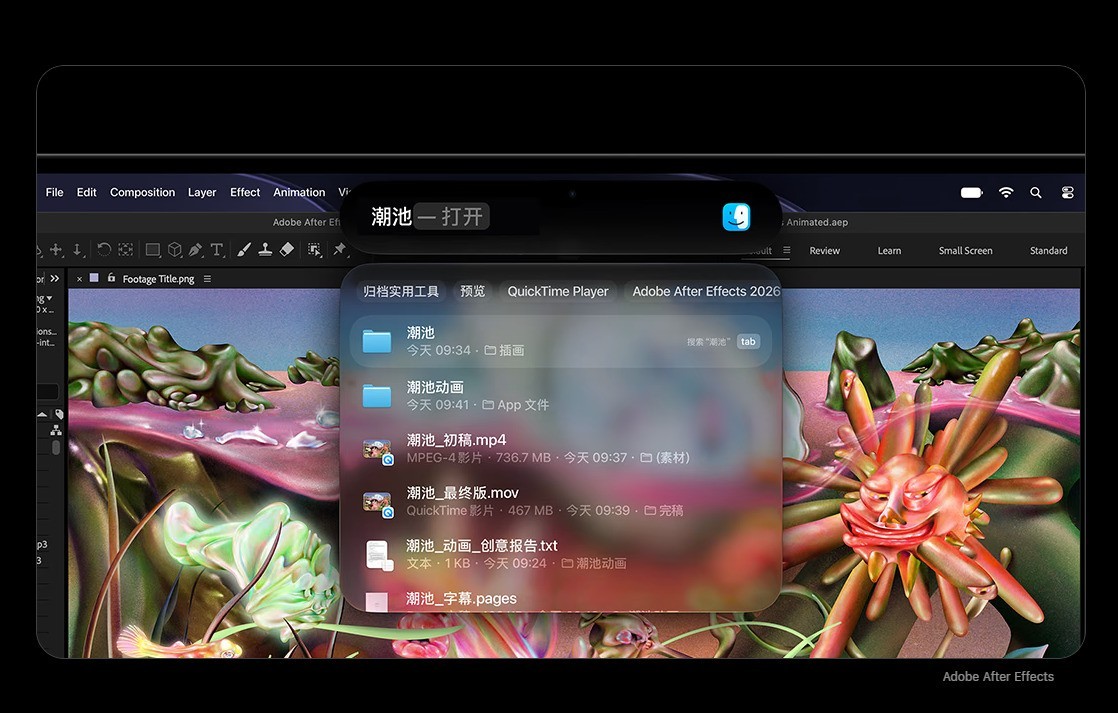The image size is (1118, 713).
Task: Select the Brush tool
Action: [x=244, y=250]
